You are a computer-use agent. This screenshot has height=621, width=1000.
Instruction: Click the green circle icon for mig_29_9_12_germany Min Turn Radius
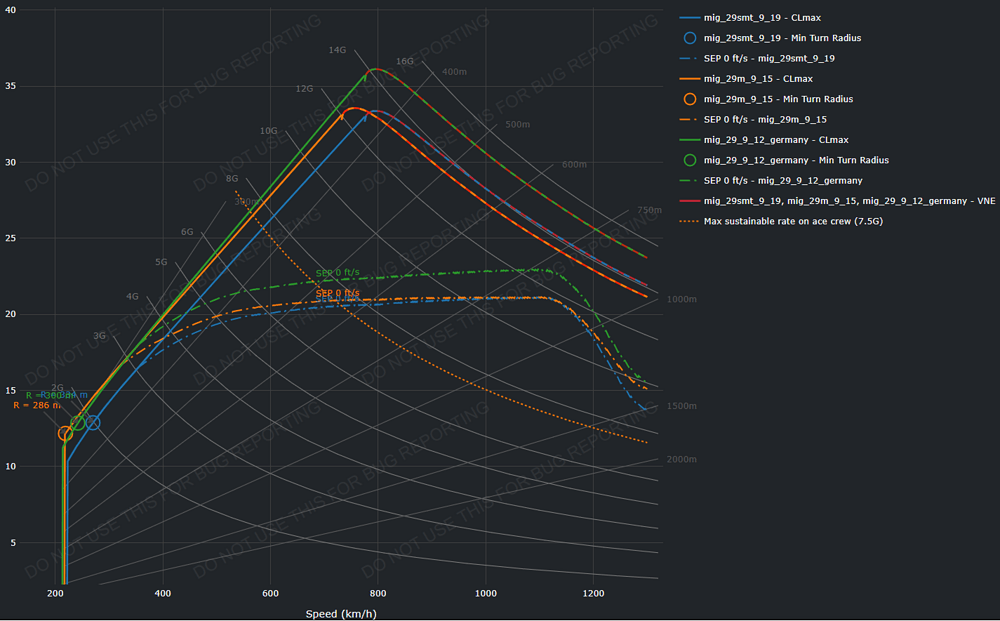(x=690, y=160)
